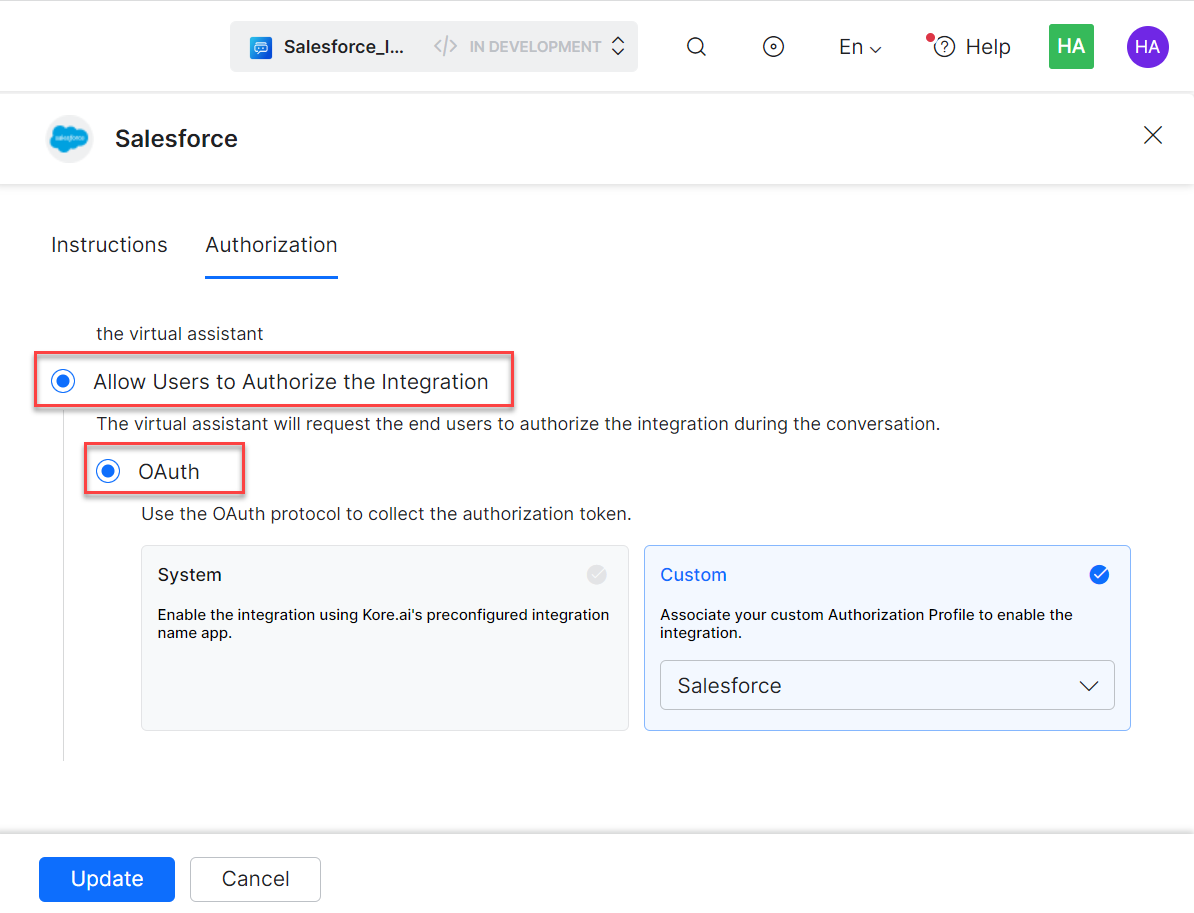Click the circular target icon in top bar
The height and width of the screenshot is (913, 1194).
(x=773, y=47)
